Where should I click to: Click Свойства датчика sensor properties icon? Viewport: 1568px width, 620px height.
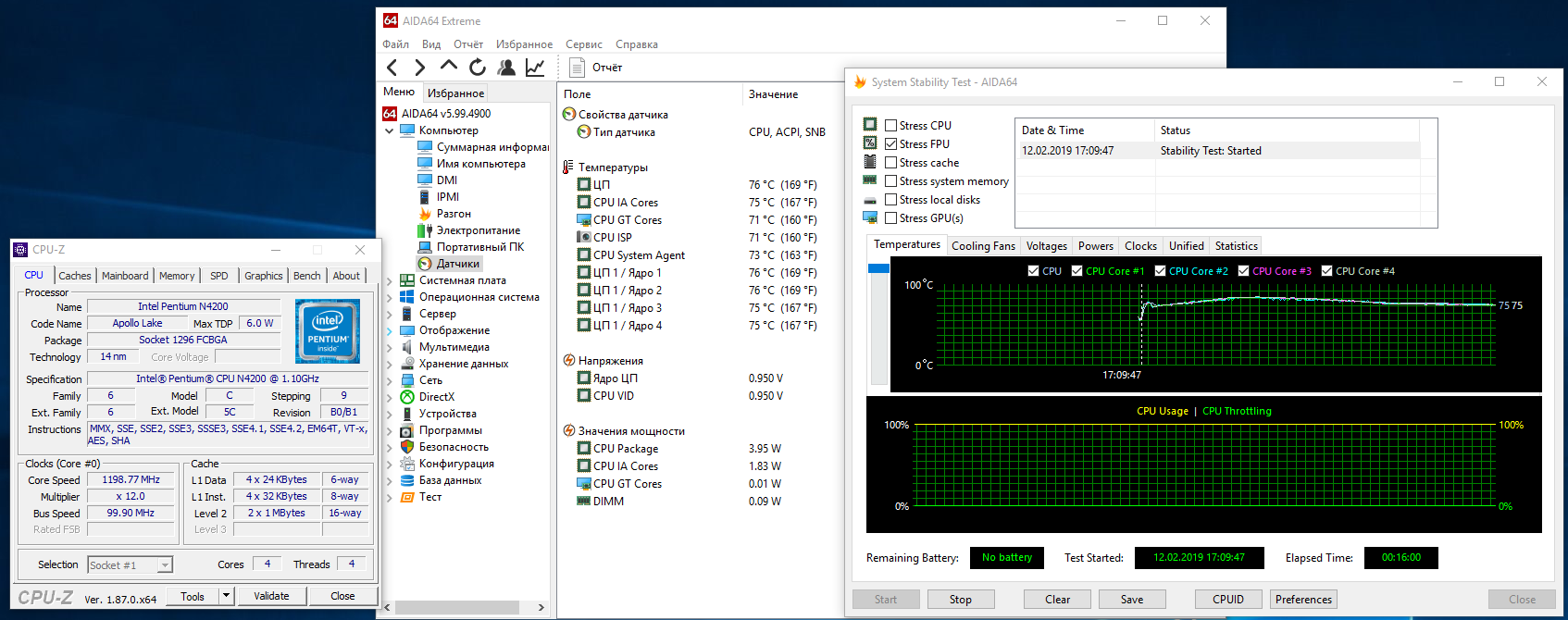coord(569,115)
